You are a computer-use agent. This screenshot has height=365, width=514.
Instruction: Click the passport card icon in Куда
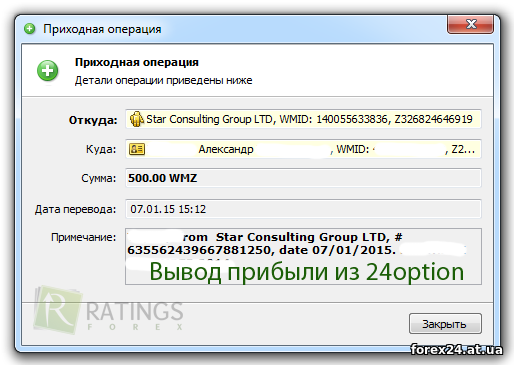tap(137, 149)
